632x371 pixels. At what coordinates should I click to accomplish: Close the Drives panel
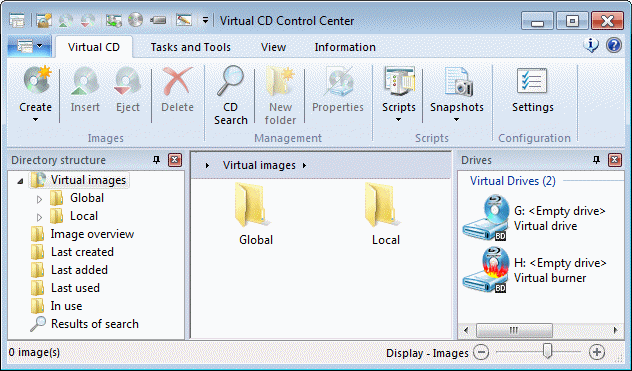tap(615, 160)
